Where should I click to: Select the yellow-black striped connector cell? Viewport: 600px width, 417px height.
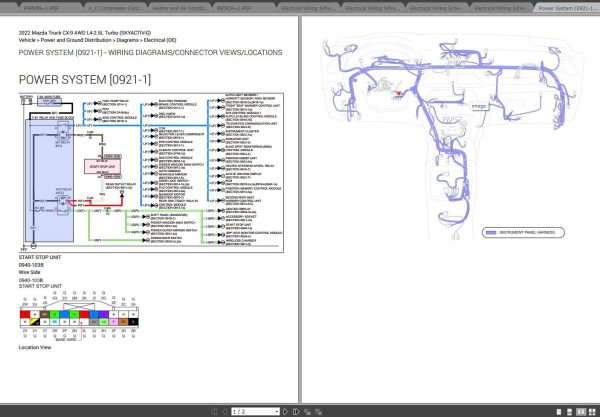[x=35, y=322]
